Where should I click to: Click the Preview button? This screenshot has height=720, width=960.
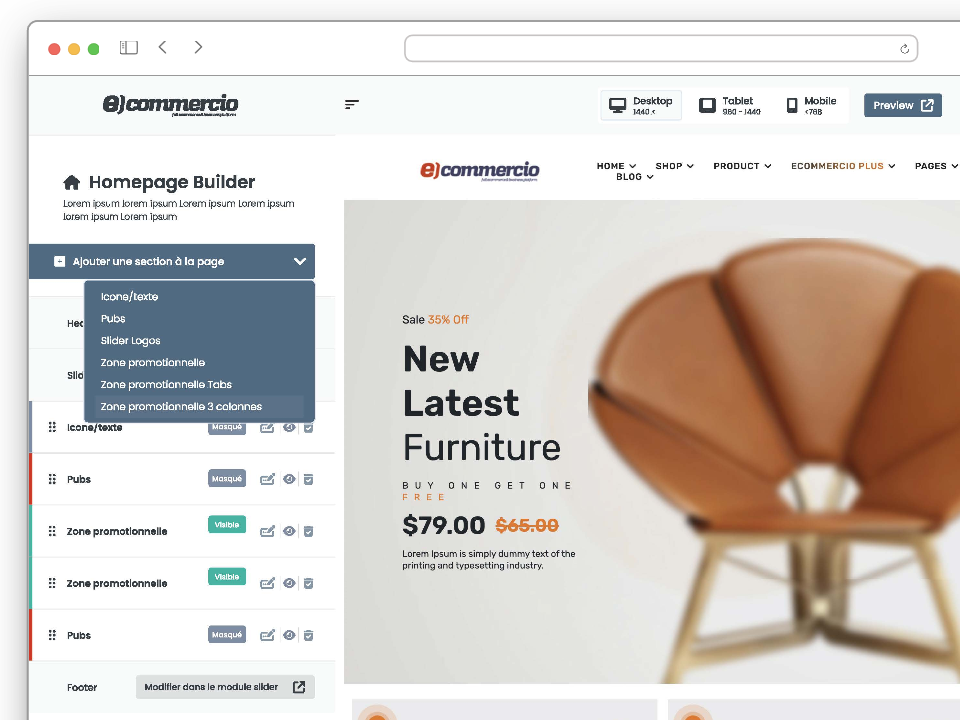point(902,105)
